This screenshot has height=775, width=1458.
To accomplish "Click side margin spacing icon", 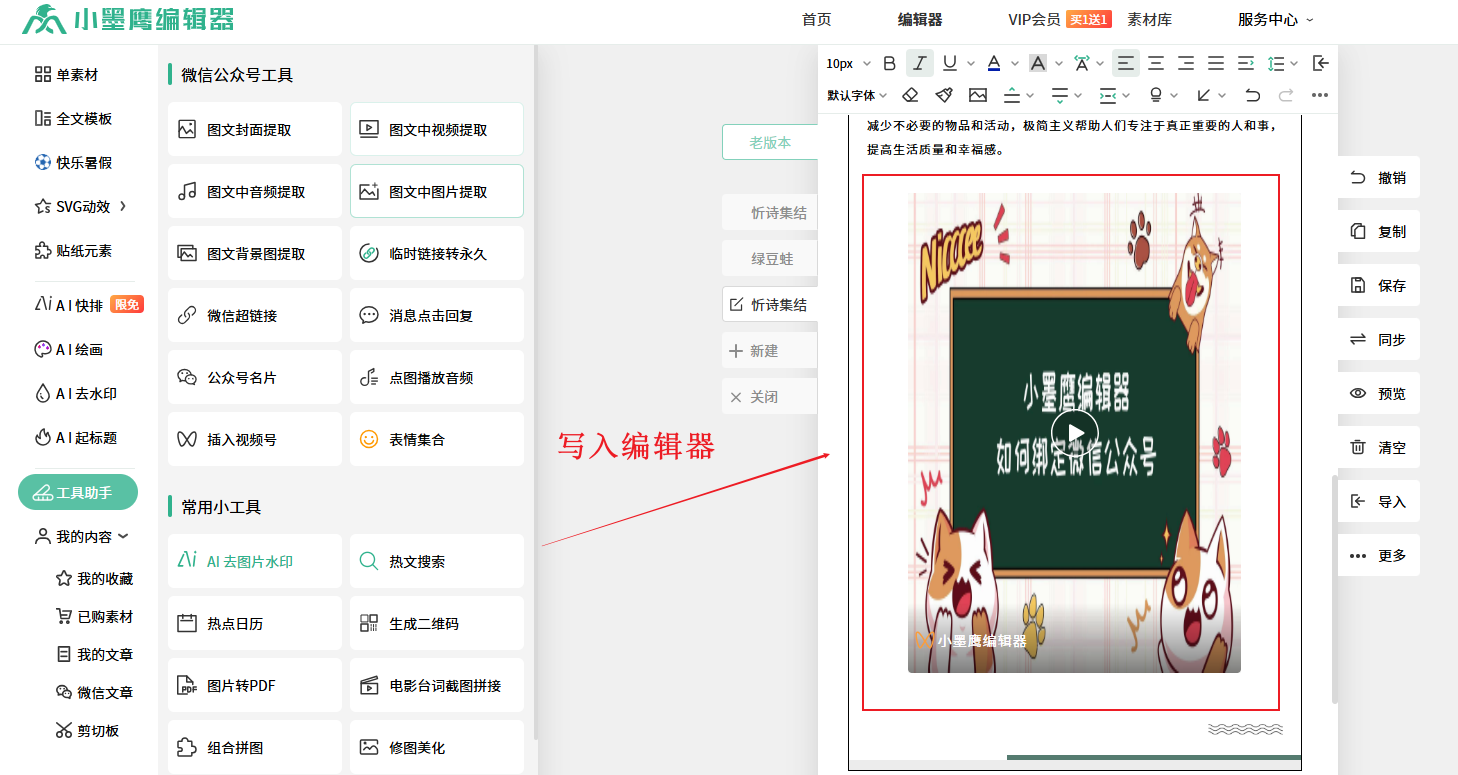I will point(1107,95).
